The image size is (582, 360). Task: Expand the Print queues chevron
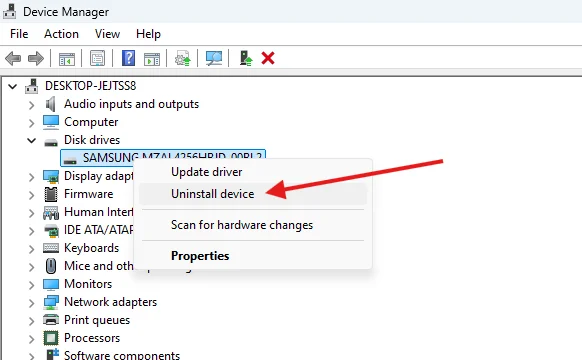(32, 321)
